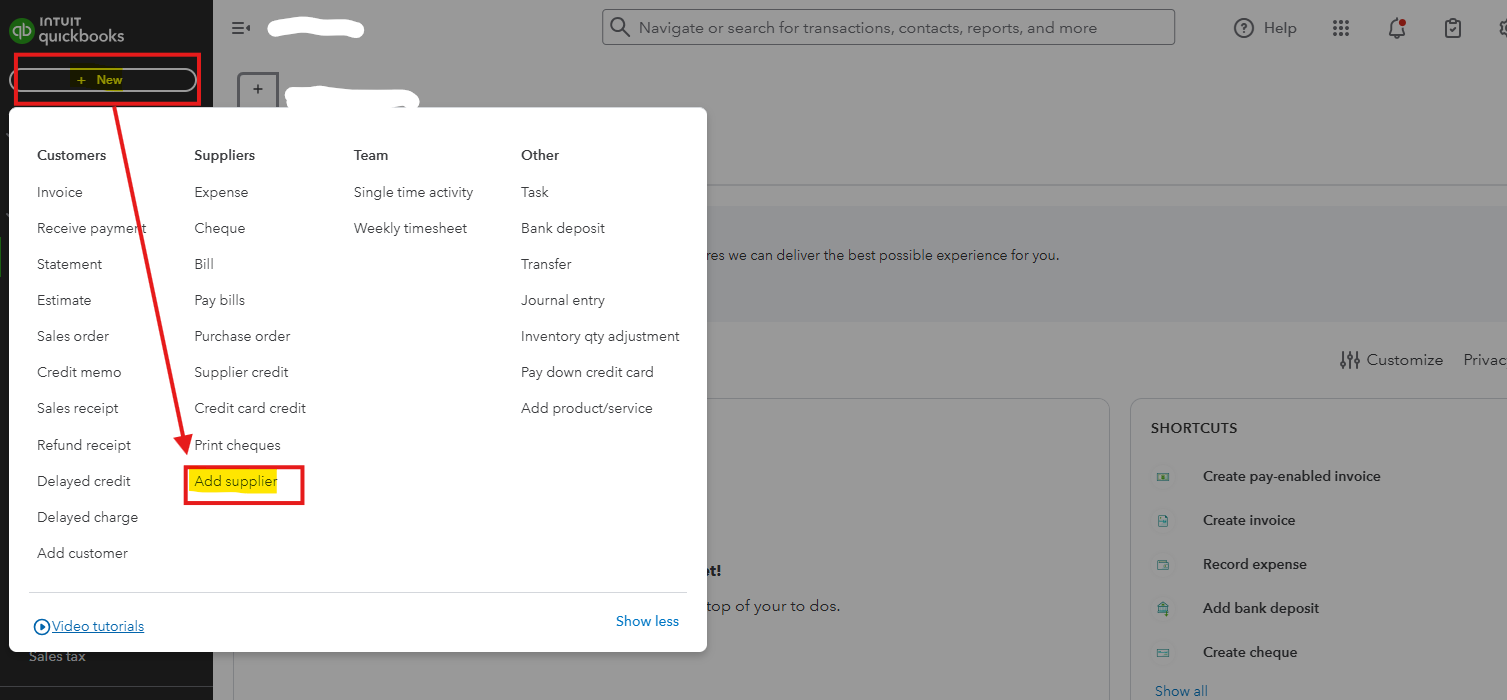The width and height of the screenshot is (1507, 700).
Task: Select Cheque under Suppliers
Action: 220,228
